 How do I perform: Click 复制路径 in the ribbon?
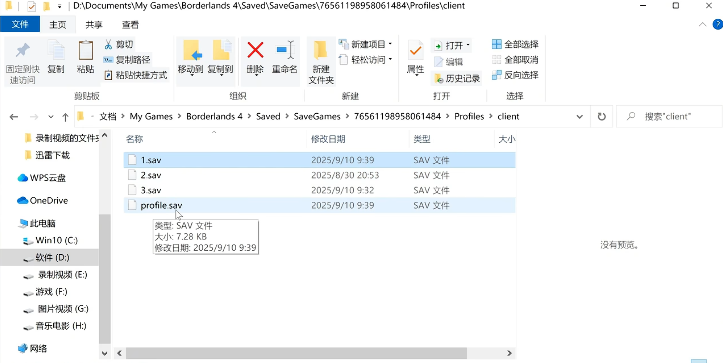point(127,60)
